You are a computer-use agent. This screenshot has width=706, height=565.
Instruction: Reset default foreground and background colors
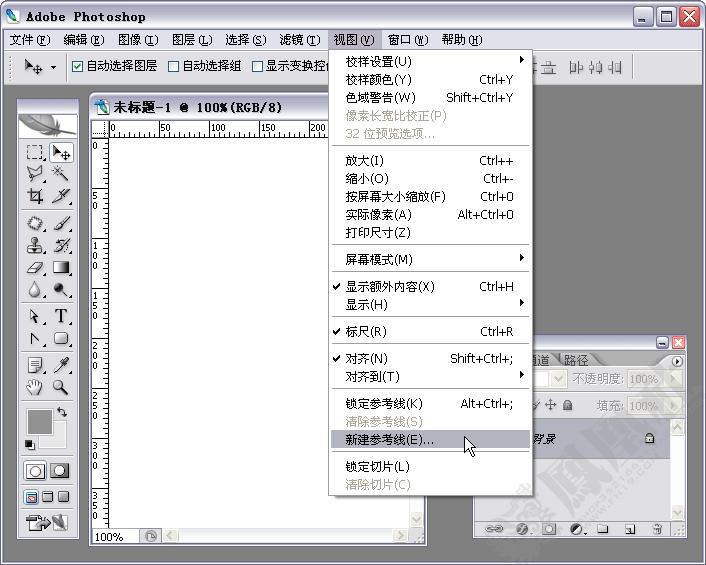coord(29,445)
